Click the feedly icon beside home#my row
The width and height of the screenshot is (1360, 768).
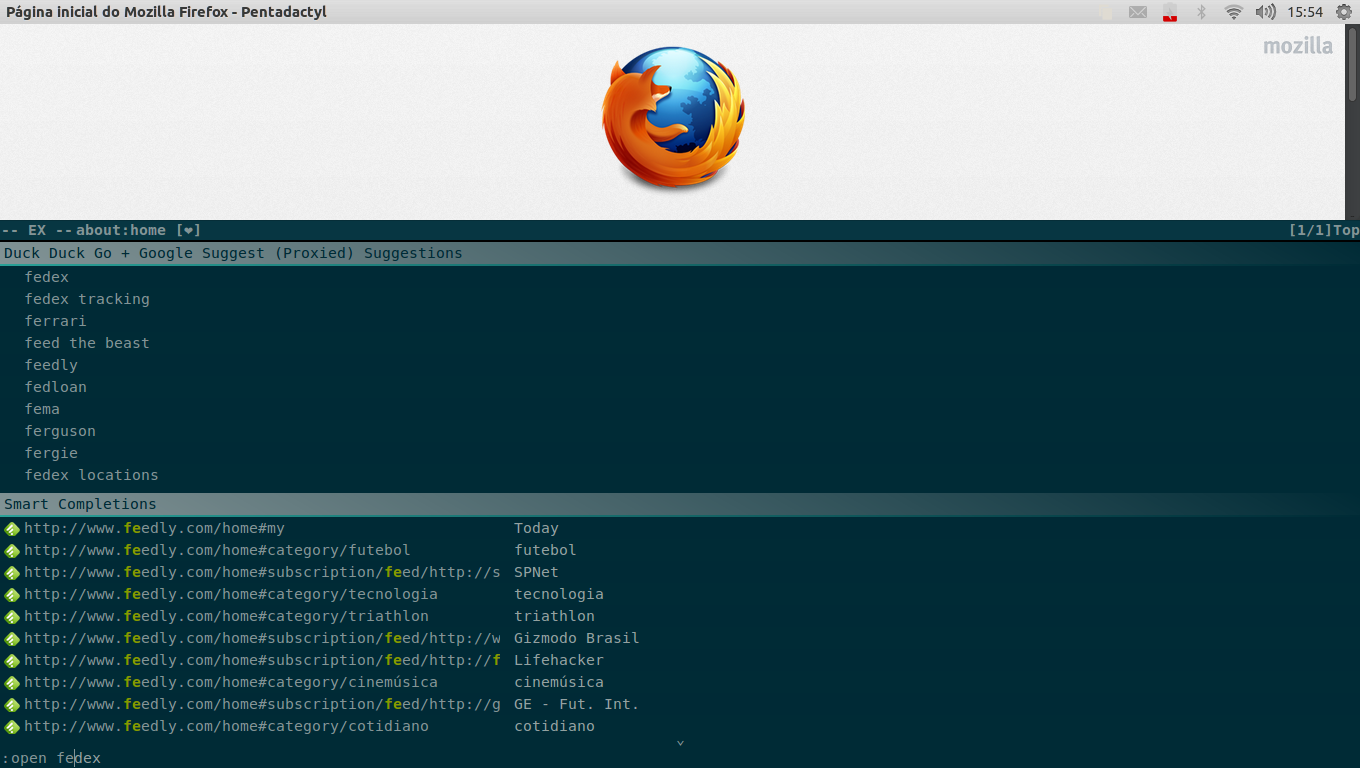pos(12,529)
